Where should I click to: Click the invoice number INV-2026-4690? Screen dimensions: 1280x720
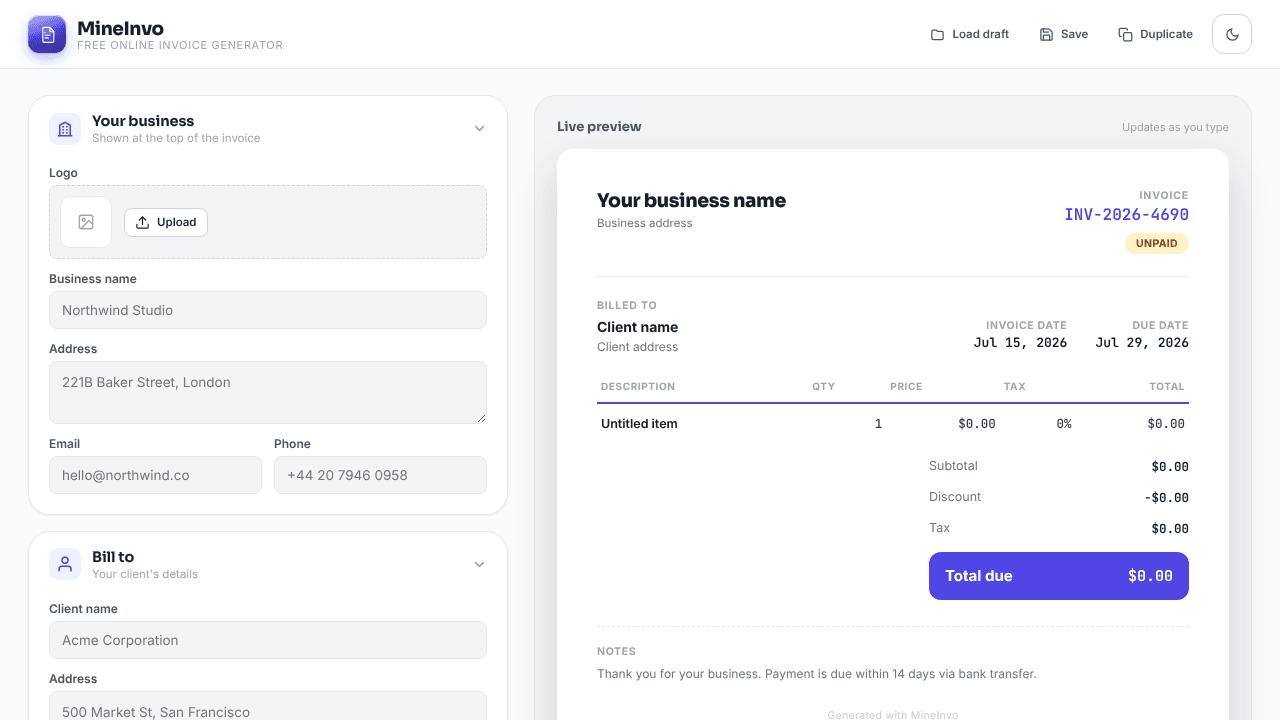pos(1126,214)
